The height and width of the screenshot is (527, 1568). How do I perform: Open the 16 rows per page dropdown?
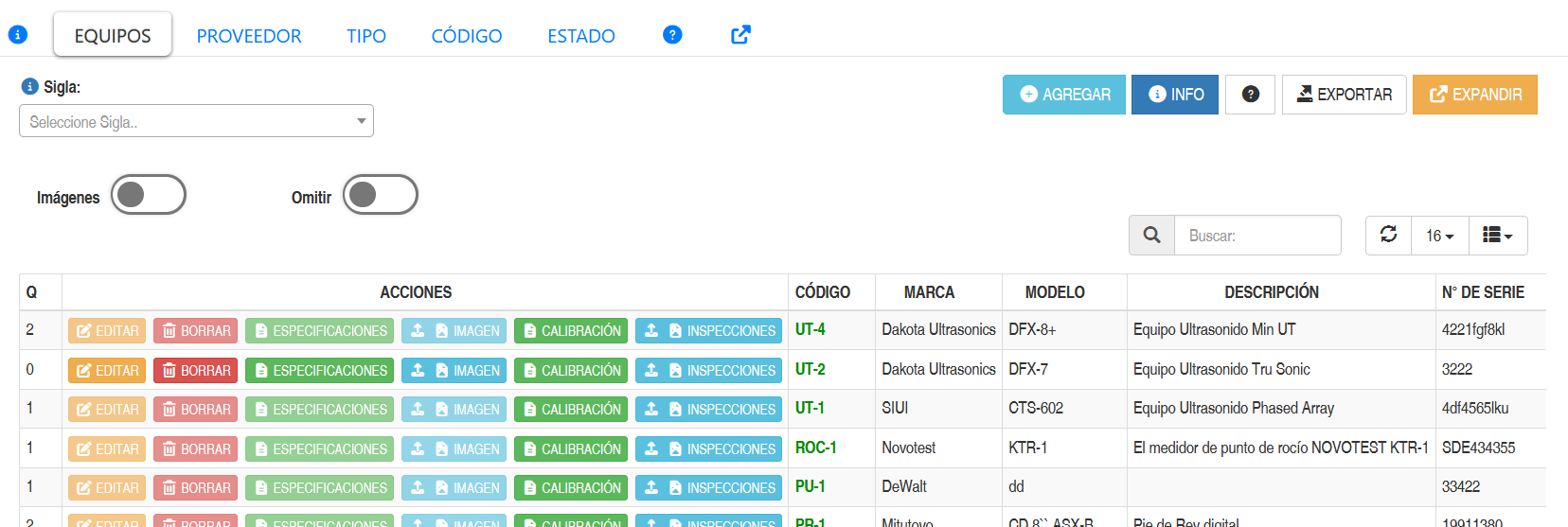1440,236
